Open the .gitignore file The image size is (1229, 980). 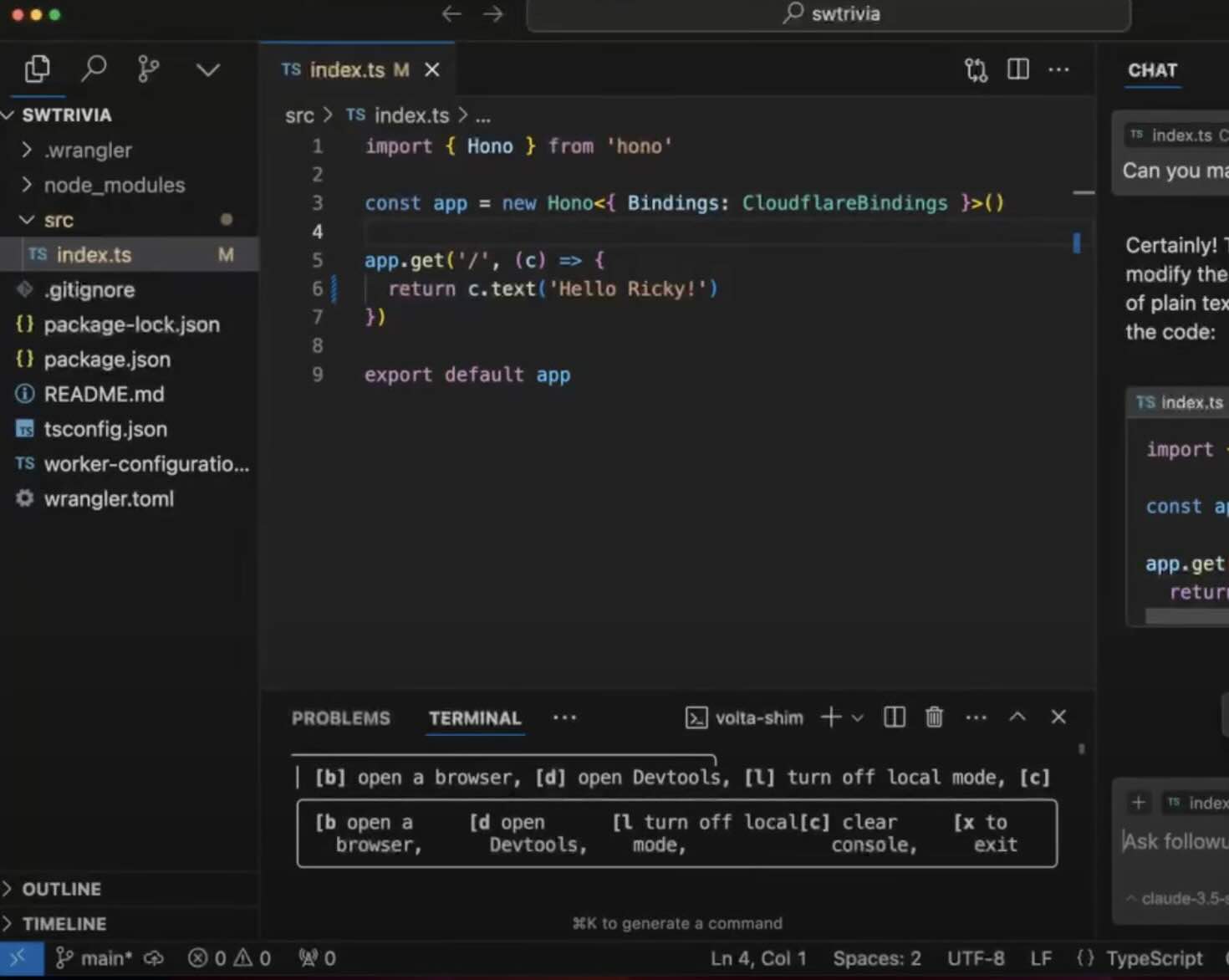pos(89,290)
